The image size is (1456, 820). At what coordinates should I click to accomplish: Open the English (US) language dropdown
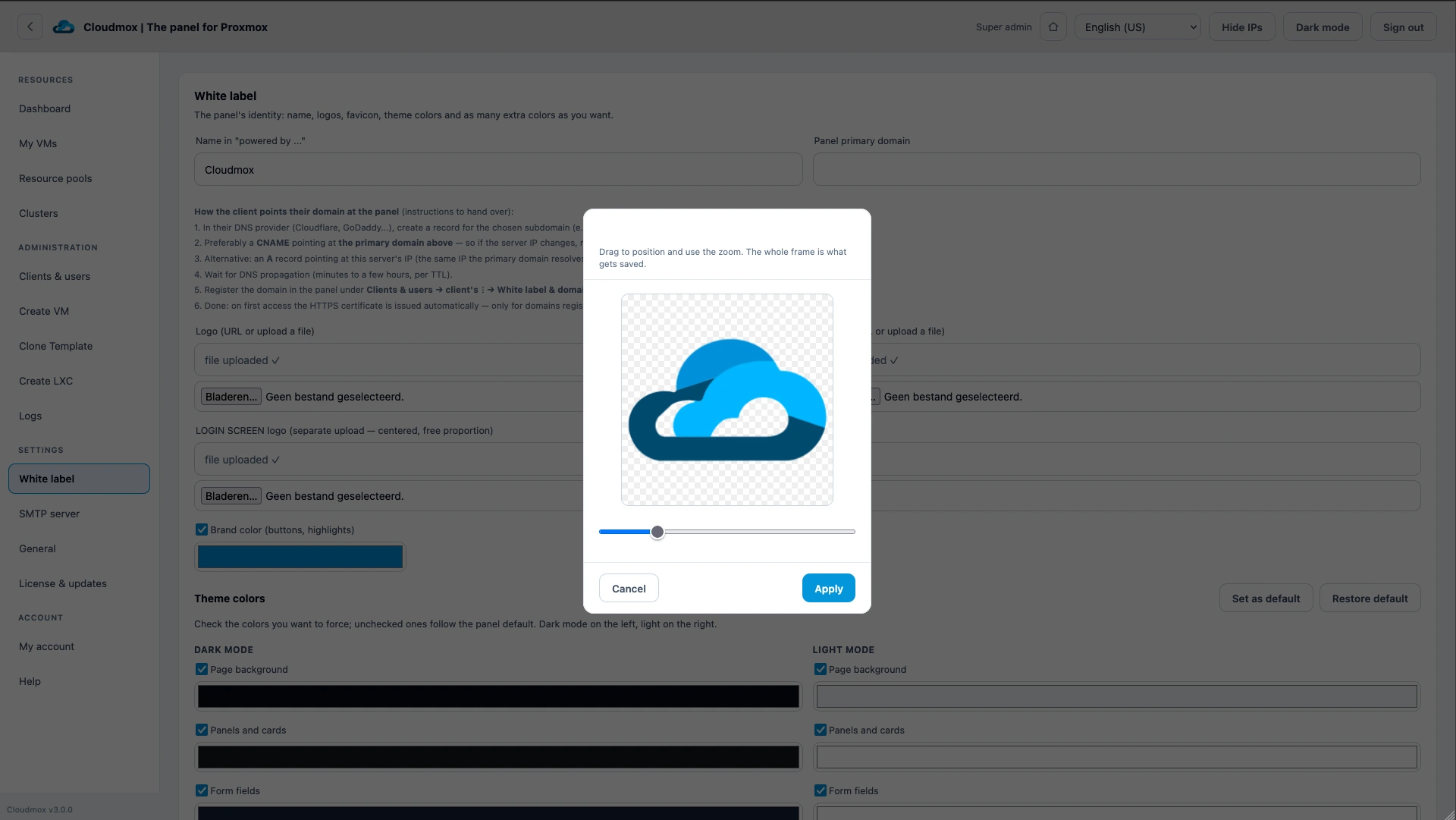1137,27
